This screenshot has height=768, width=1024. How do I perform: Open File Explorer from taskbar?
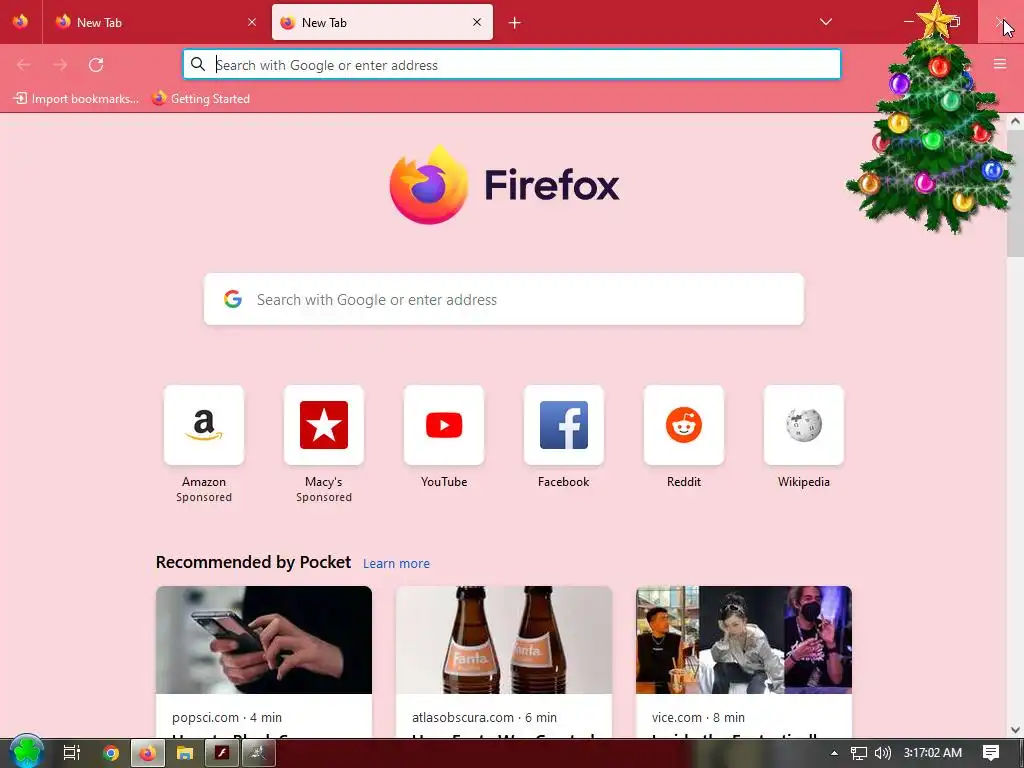click(185, 753)
